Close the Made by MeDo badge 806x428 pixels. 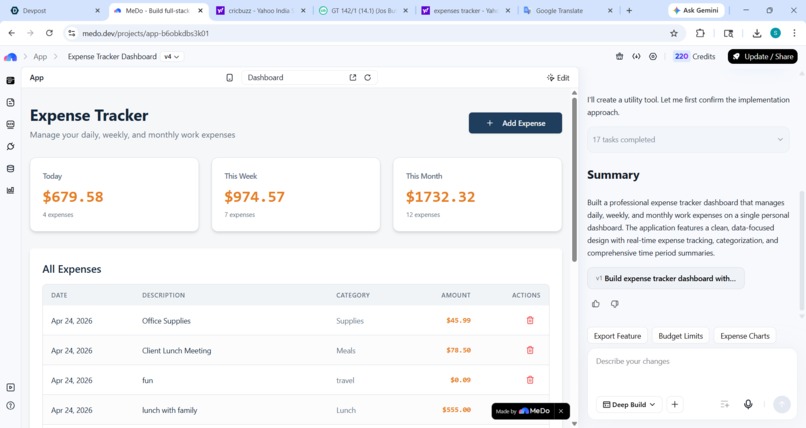click(561, 411)
